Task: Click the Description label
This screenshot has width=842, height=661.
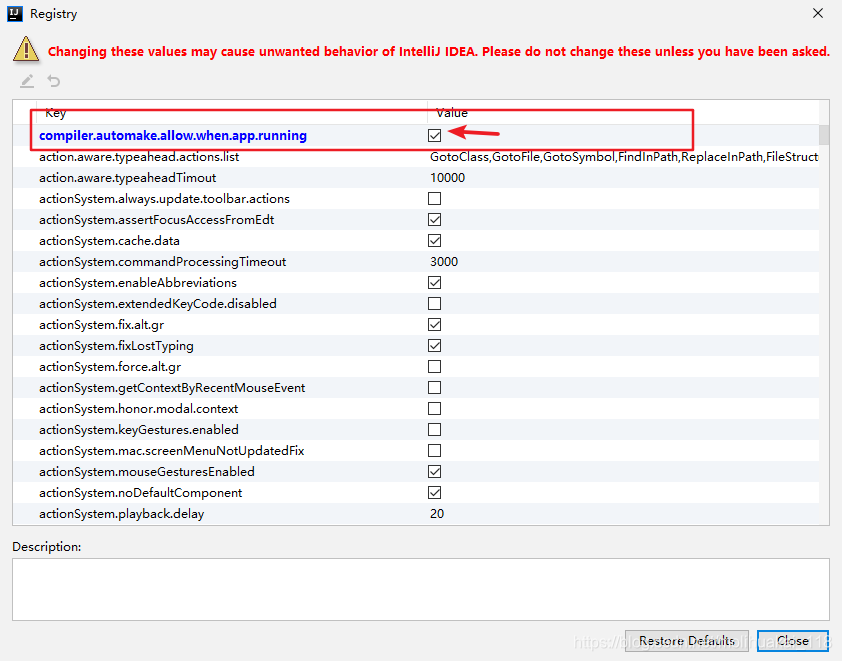Action: click(x=47, y=547)
